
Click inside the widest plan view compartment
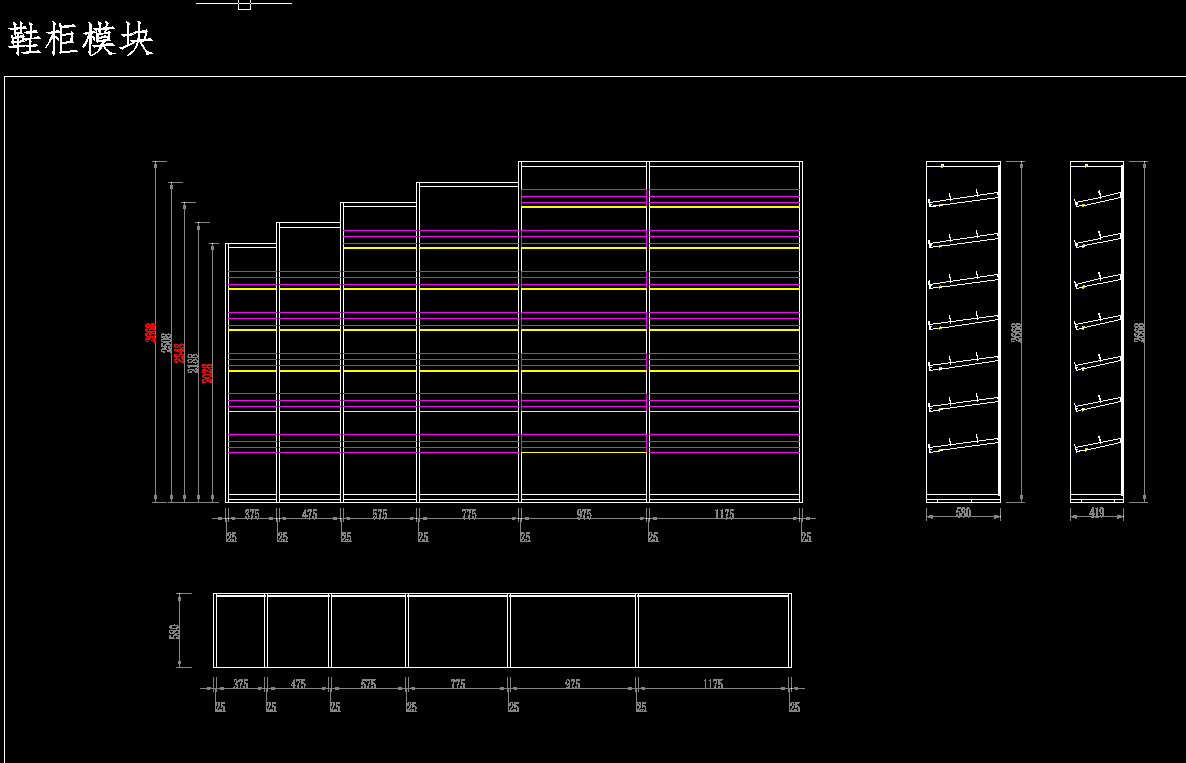point(713,631)
